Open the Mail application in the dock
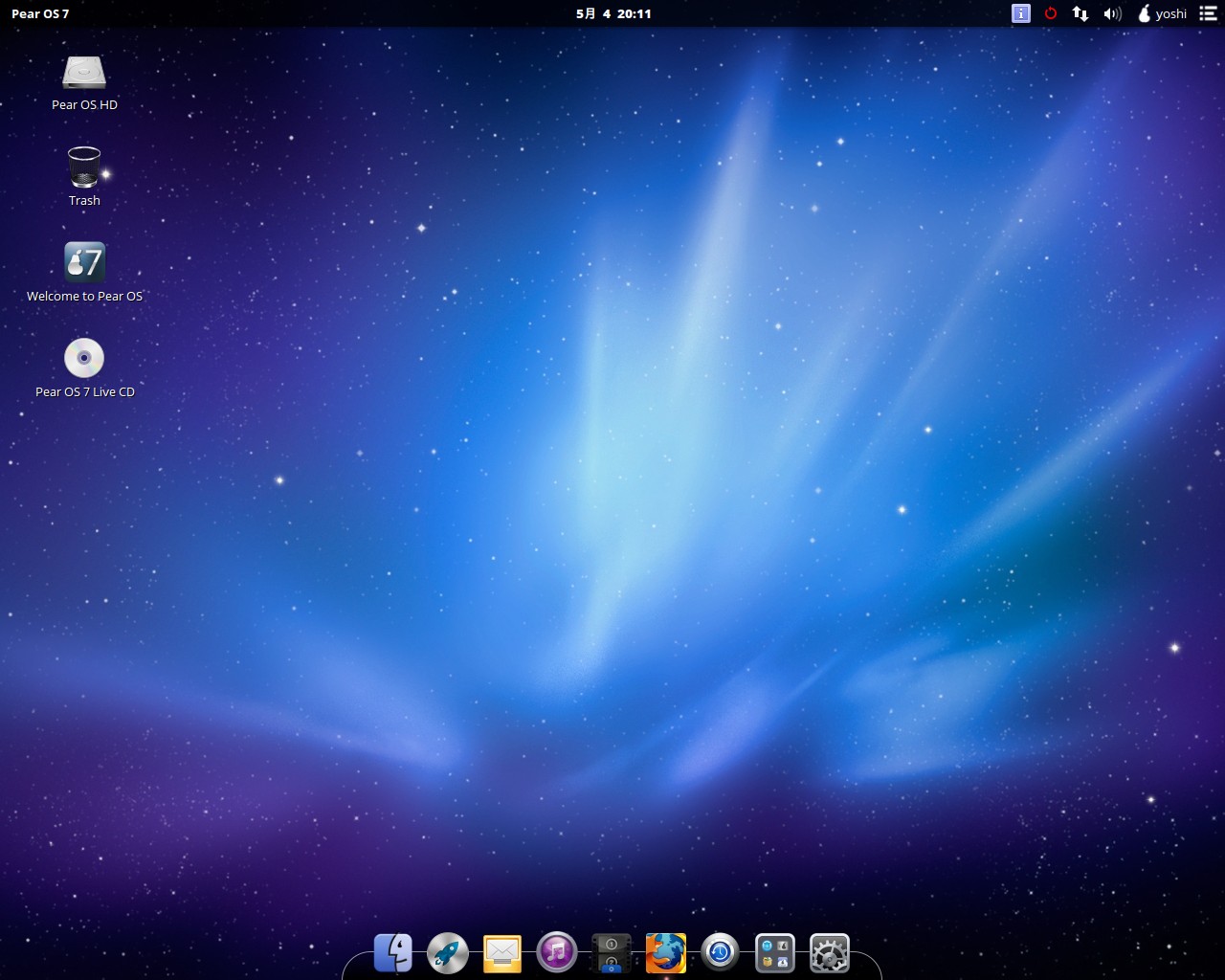This screenshot has height=980, width=1225. point(501,953)
